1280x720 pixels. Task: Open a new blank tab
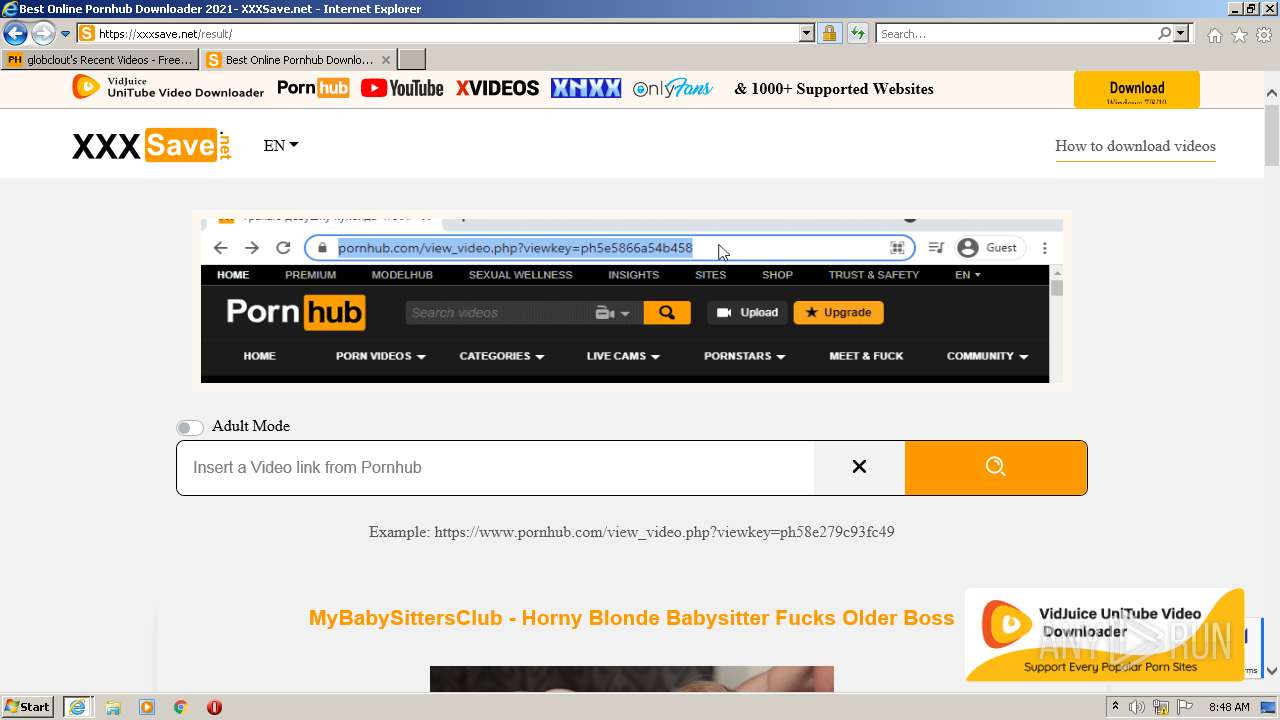412,60
